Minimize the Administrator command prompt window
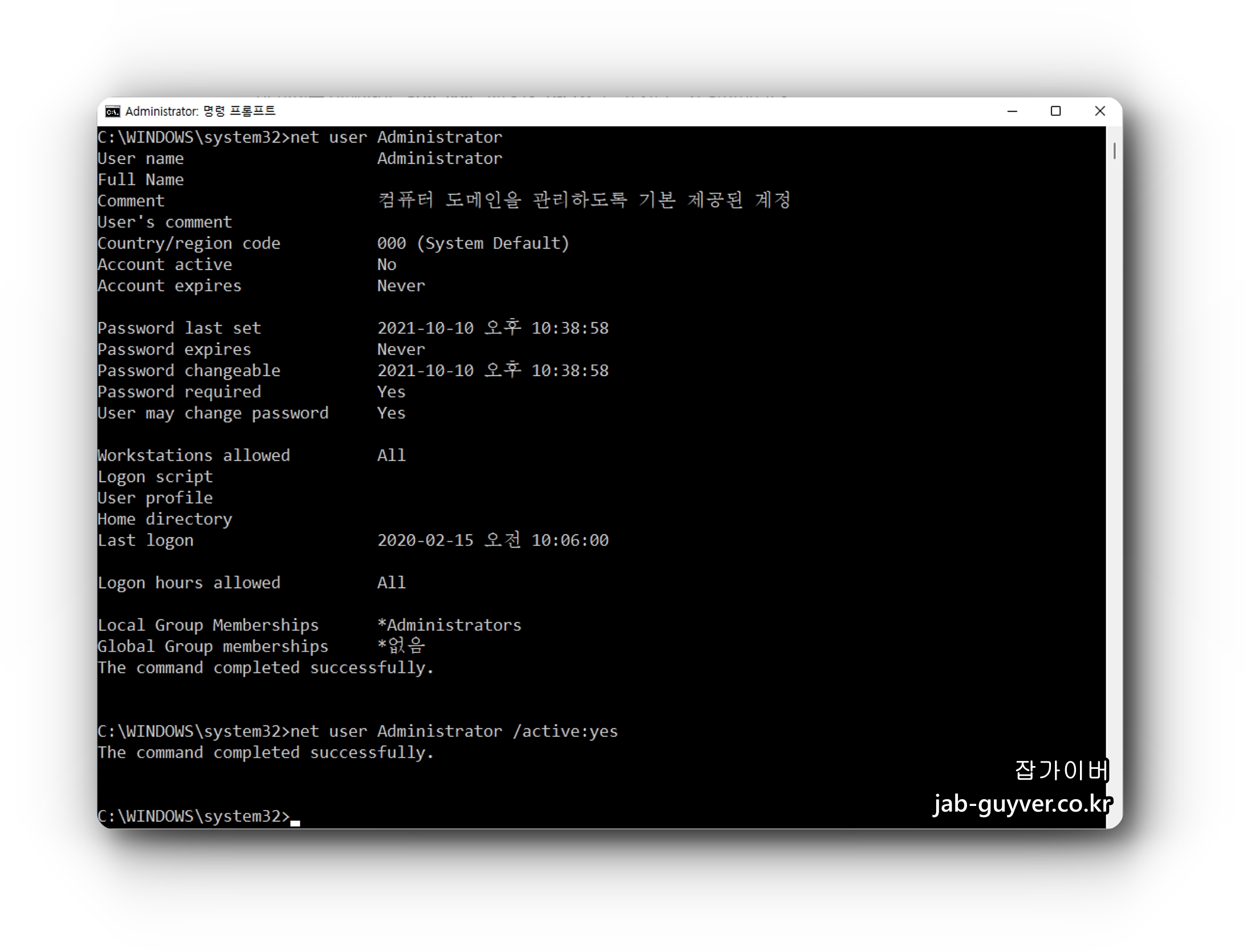This screenshot has width=1246, height=952. (1012, 111)
